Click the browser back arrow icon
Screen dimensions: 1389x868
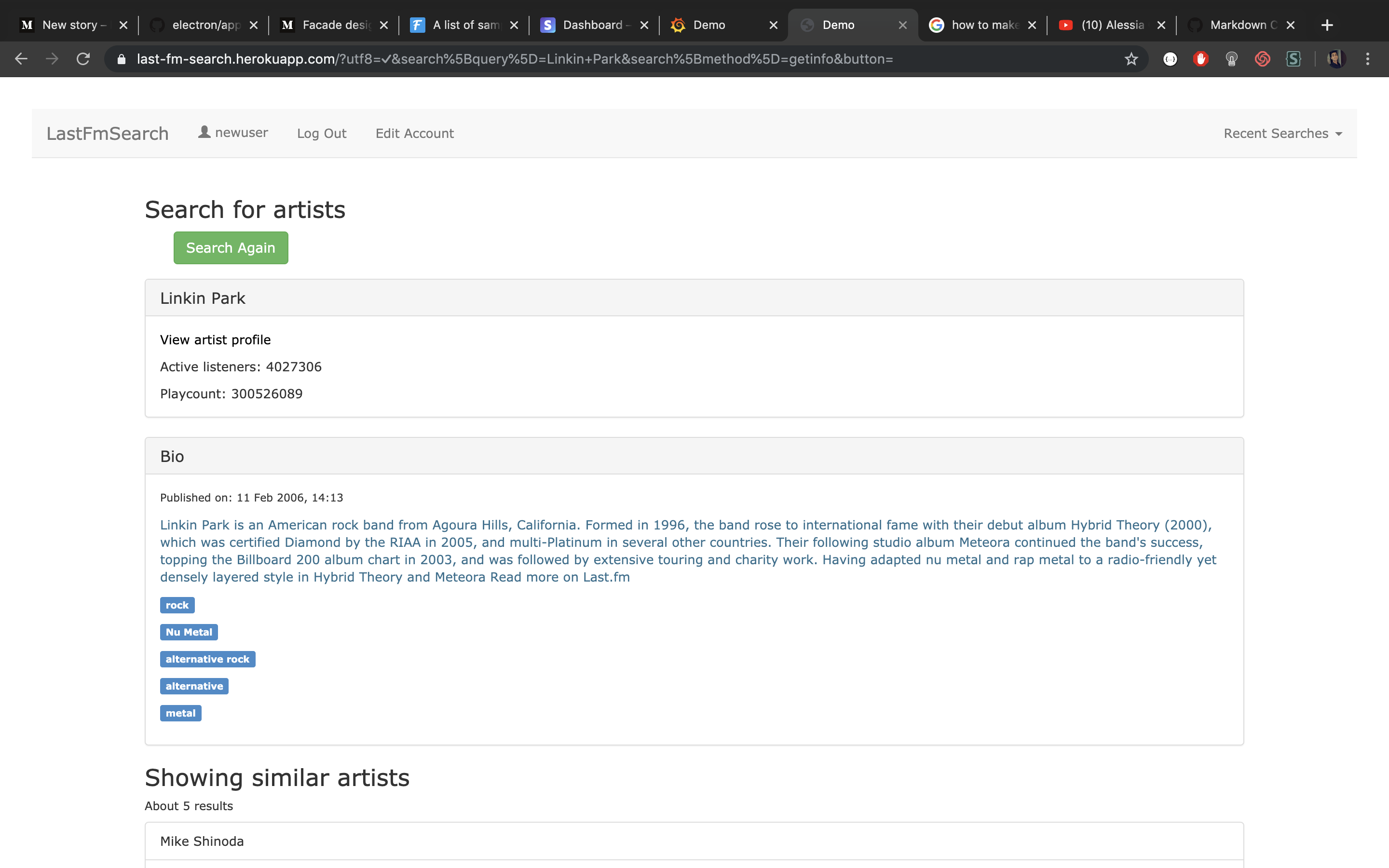pos(21,58)
